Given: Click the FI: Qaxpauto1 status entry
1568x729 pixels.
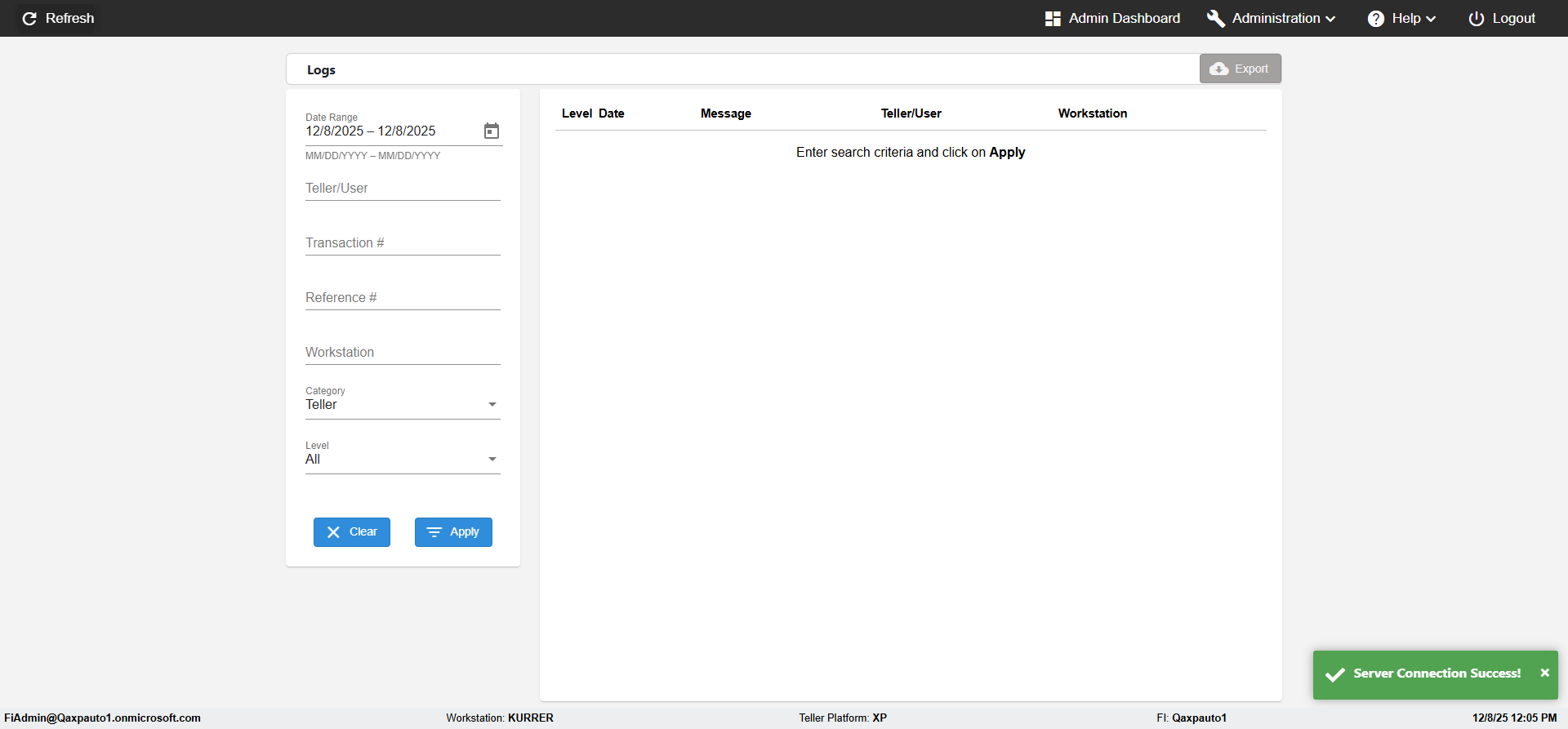Looking at the screenshot, I should pyautogui.click(x=1192, y=718).
